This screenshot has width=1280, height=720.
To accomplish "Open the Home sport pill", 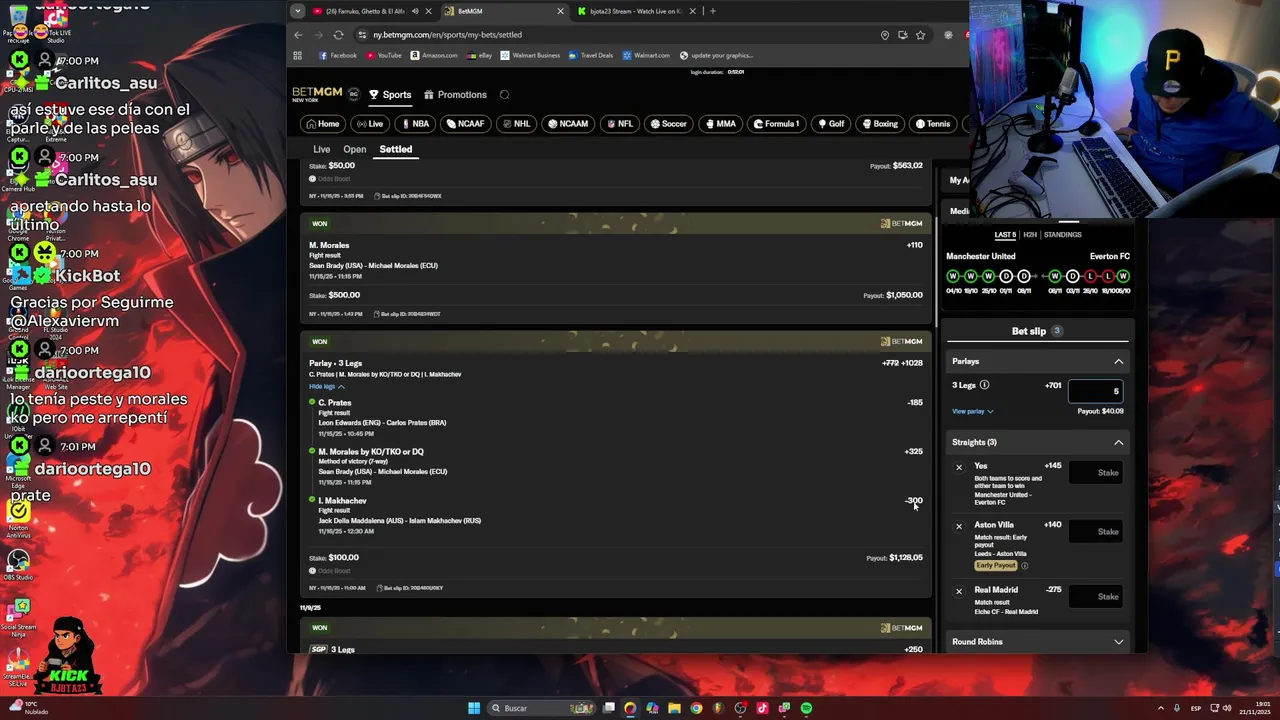I will pos(322,124).
